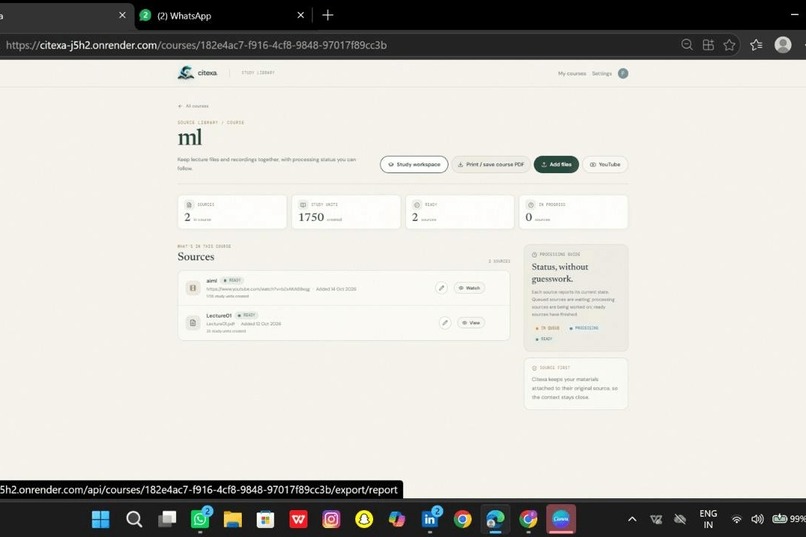
Task: Click the ml course title
Action: pos(190,138)
